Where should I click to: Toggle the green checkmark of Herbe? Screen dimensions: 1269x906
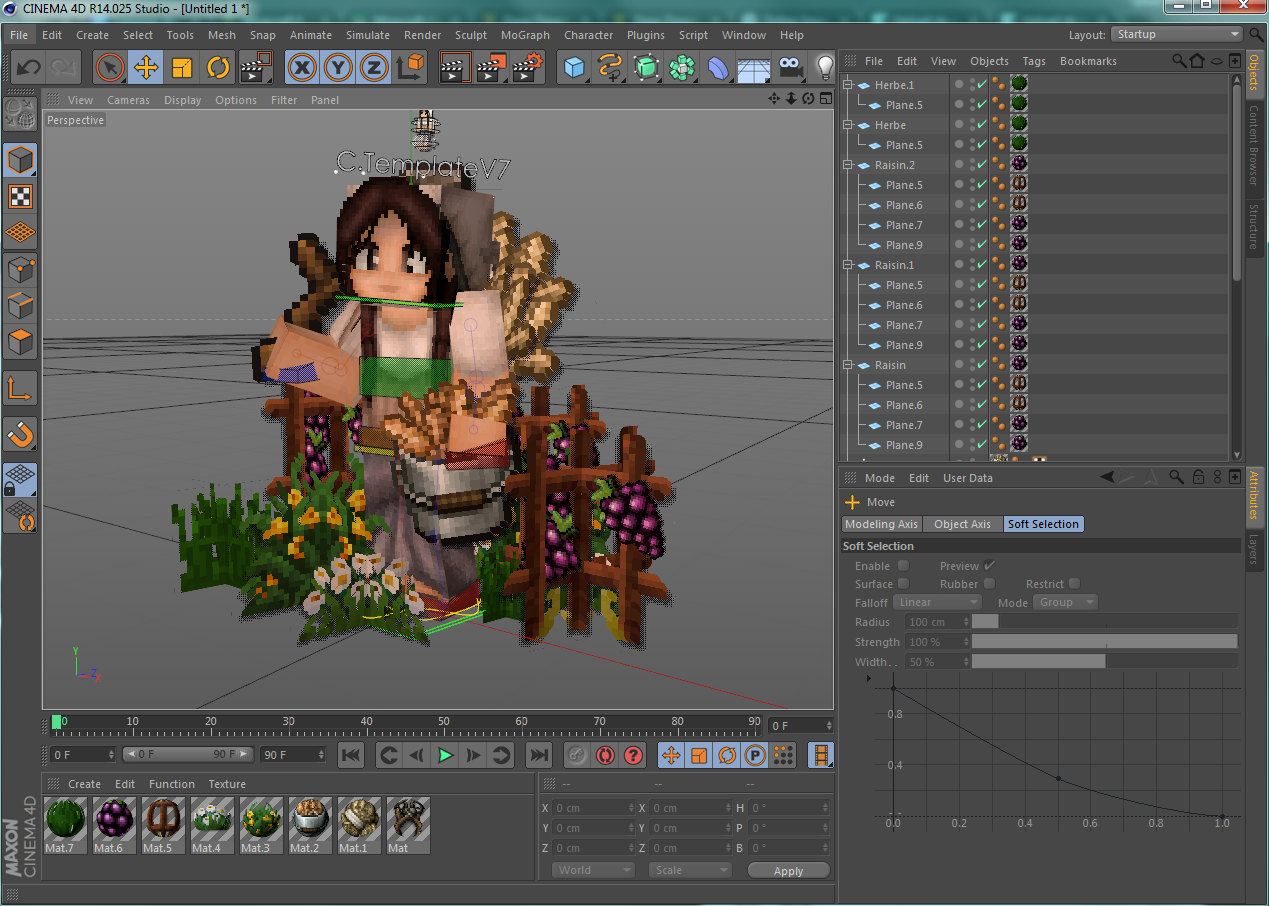[x=982, y=125]
